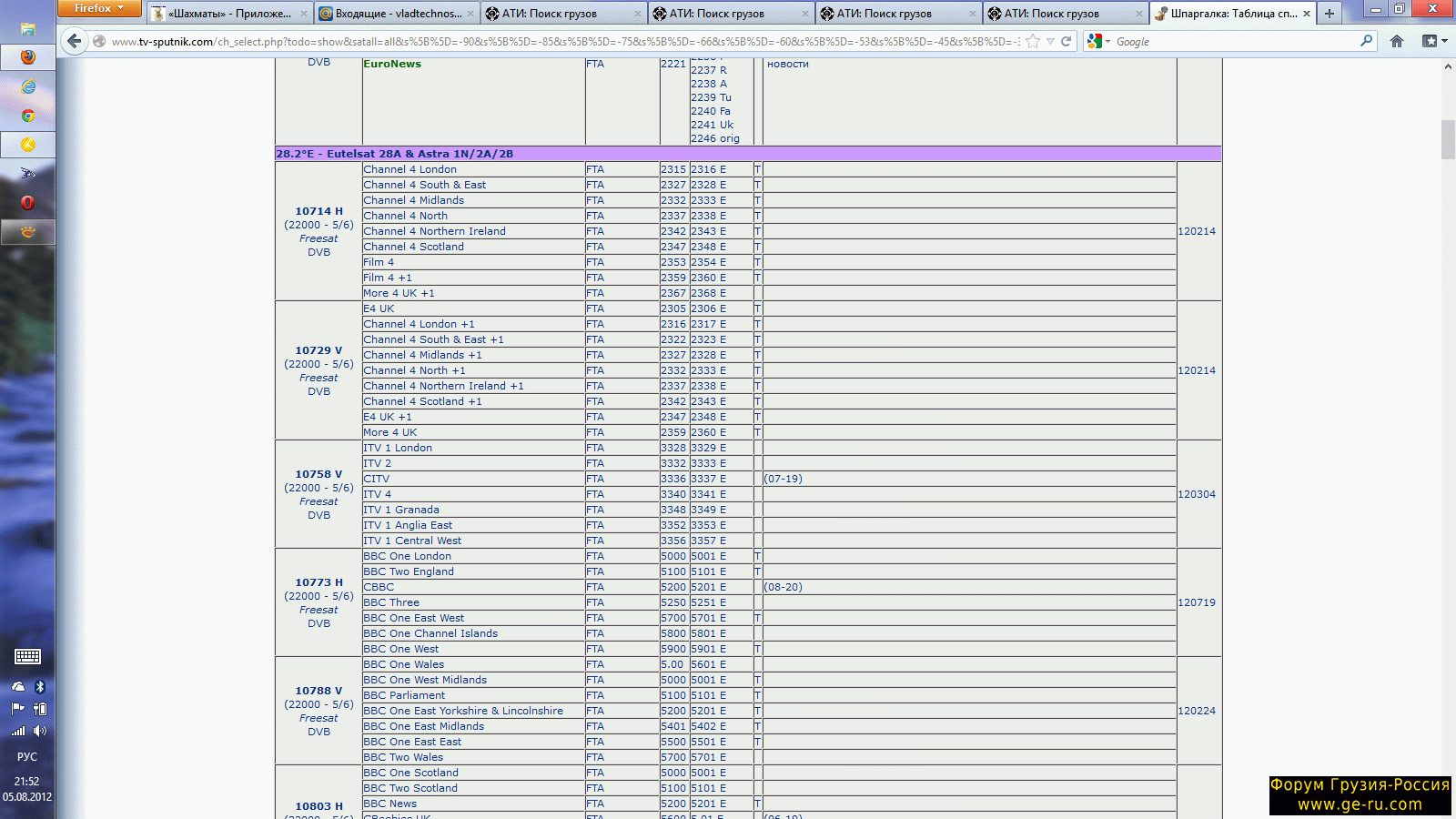Open the search engine selector dropdown

tap(1098, 41)
